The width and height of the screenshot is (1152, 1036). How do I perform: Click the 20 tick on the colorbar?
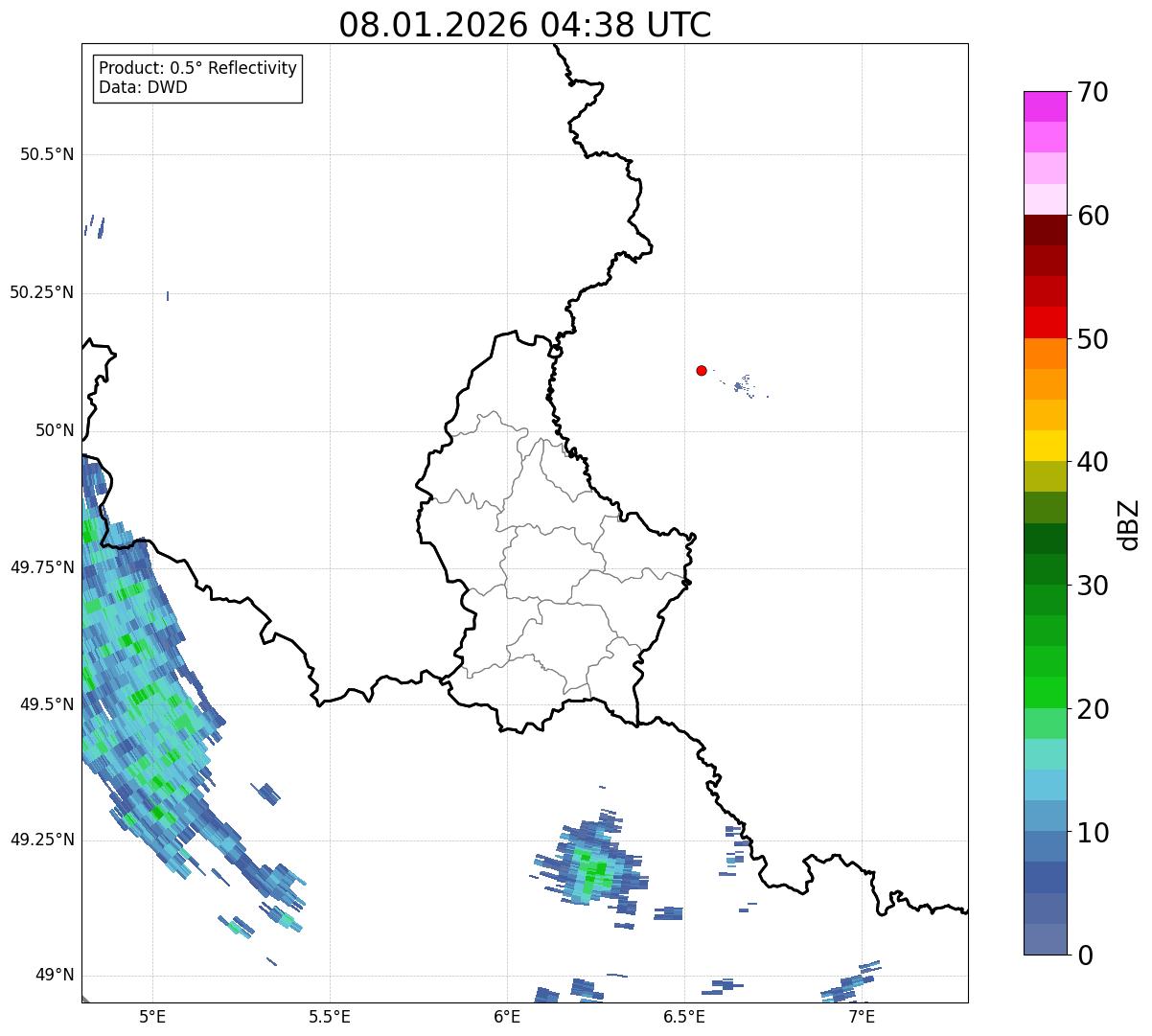(1093, 709)
